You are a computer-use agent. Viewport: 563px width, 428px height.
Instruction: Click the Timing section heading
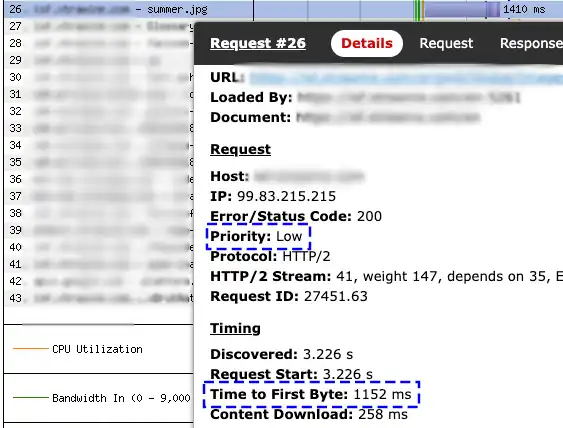coord(235,329)
